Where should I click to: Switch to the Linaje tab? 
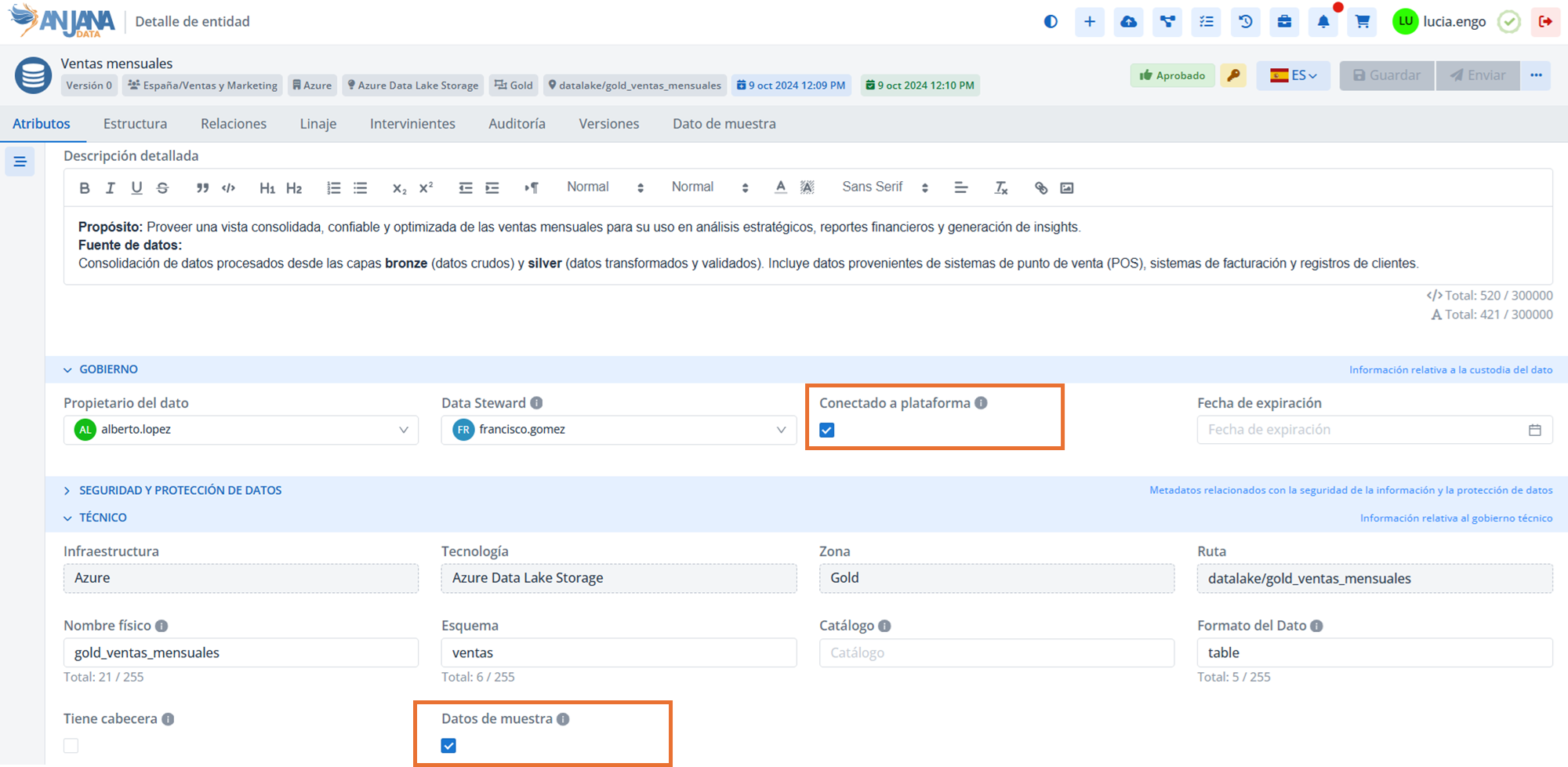click(x=318, y=124)
